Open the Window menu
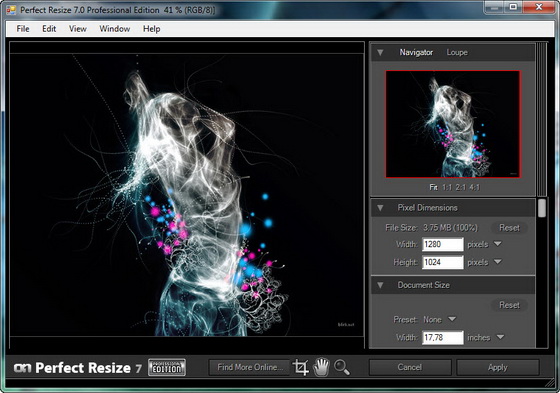560x393 pixels. click(115, 29)
